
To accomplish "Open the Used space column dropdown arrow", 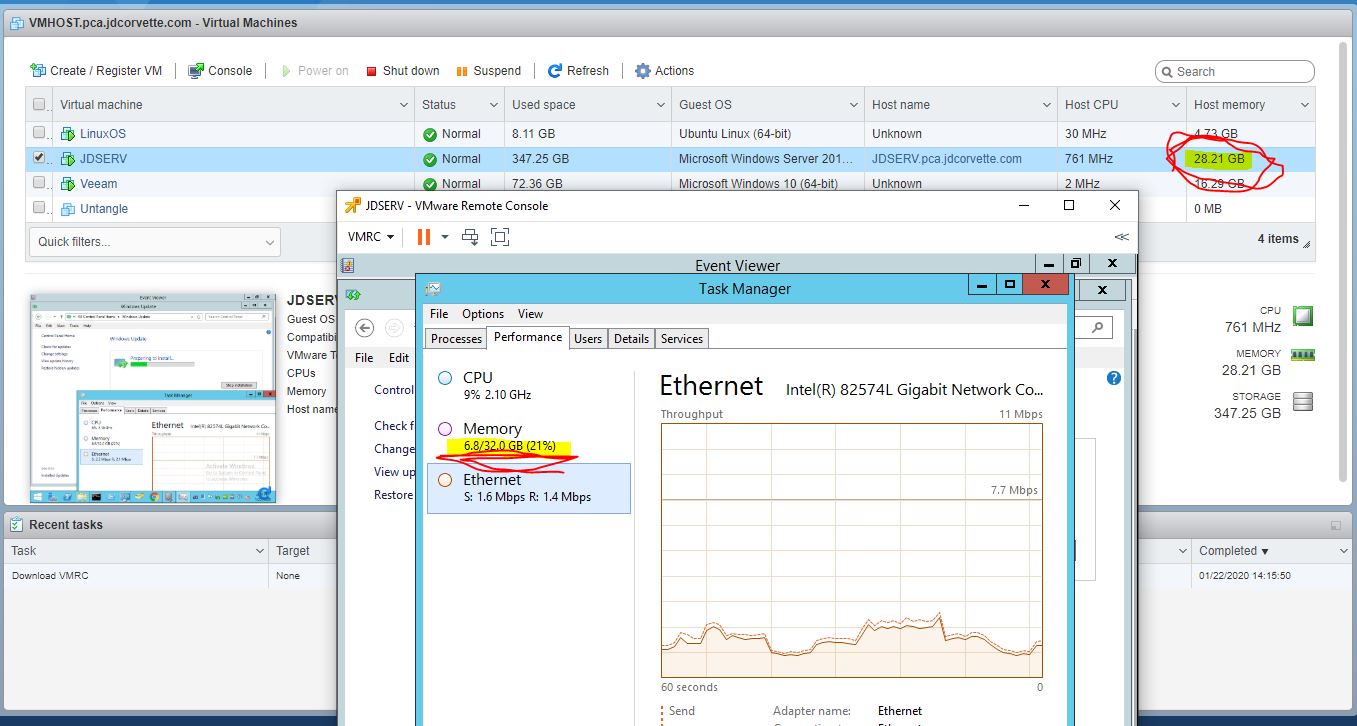I will click(661, 105).
